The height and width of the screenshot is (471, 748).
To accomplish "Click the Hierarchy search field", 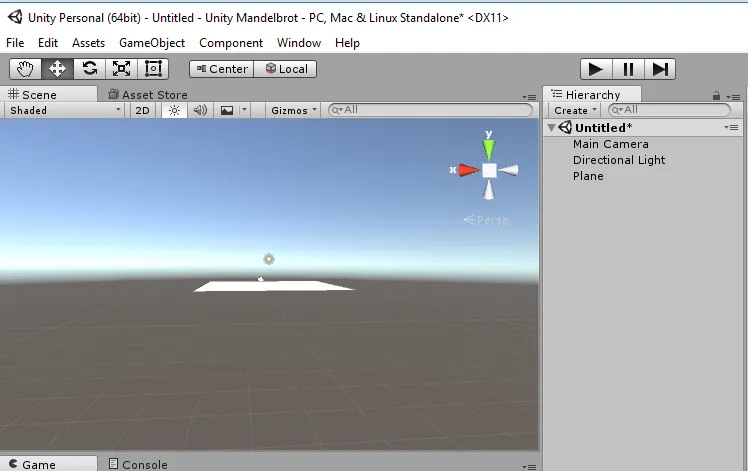I will click(669, 110).
